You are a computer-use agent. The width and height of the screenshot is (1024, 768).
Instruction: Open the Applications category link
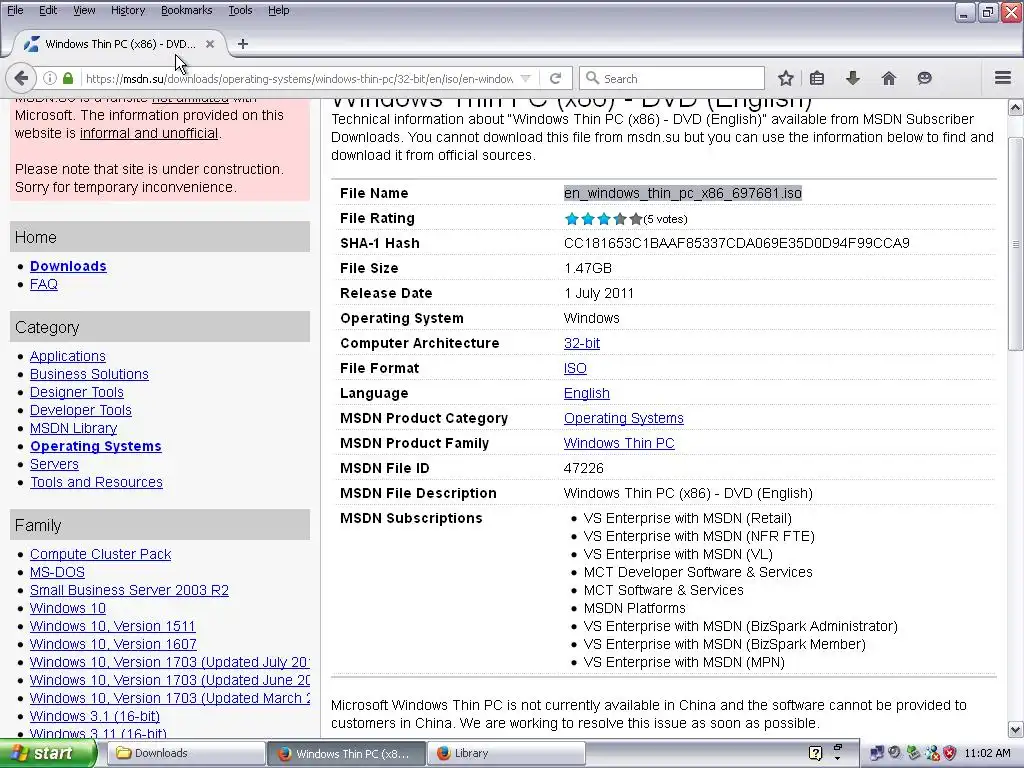click(68, 356)
